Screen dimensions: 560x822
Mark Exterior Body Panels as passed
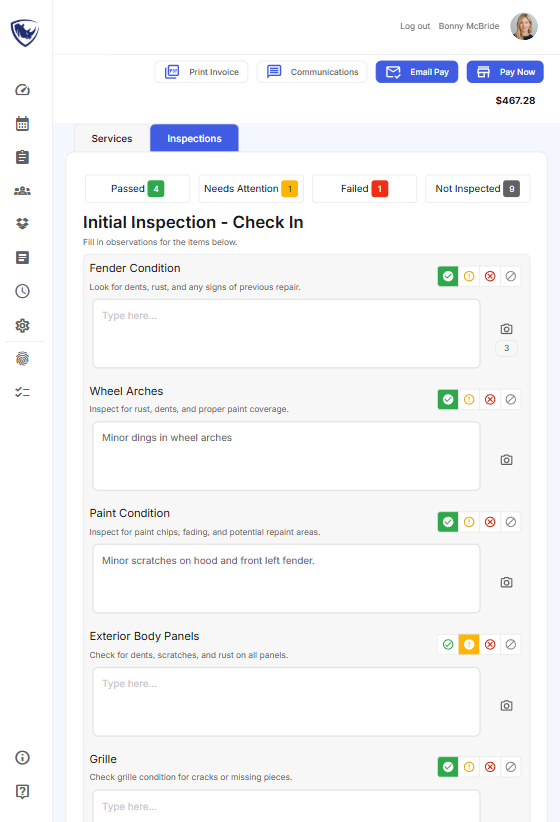point(448,644)
